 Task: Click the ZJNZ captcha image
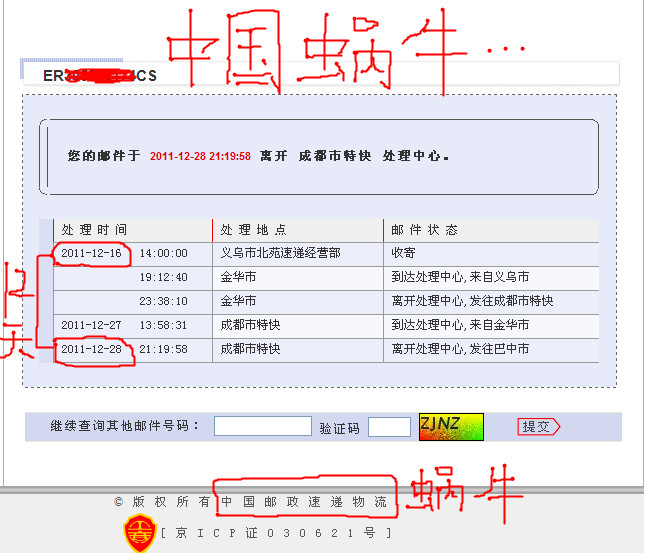(x=451, y=425)
